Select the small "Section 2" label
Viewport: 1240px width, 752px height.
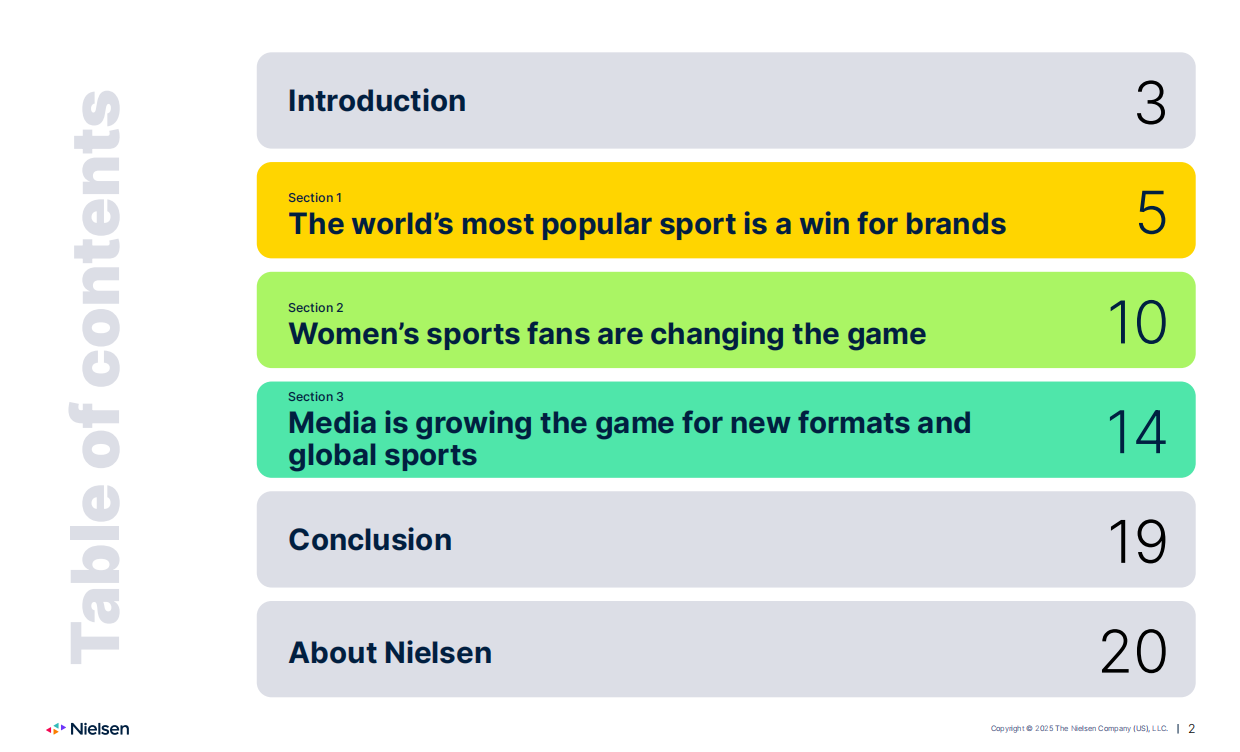tap(315, 308)
